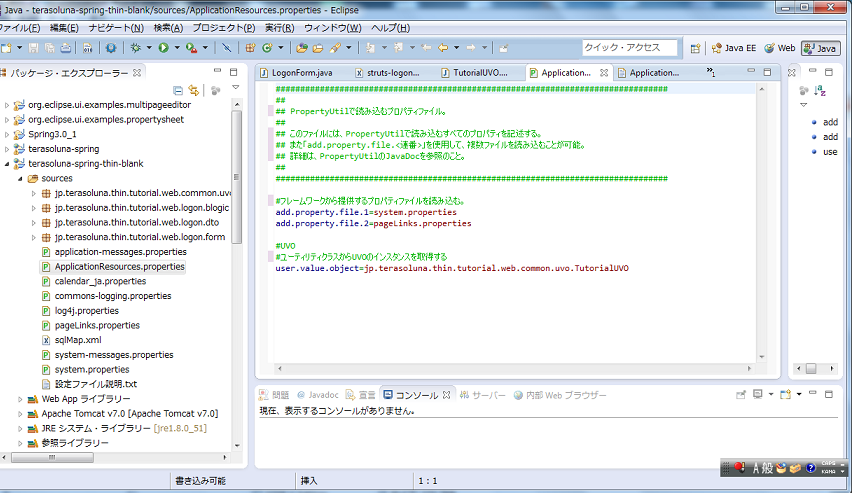
Task: Select sqlMap.xml file in tree
Action: [71, 340]
